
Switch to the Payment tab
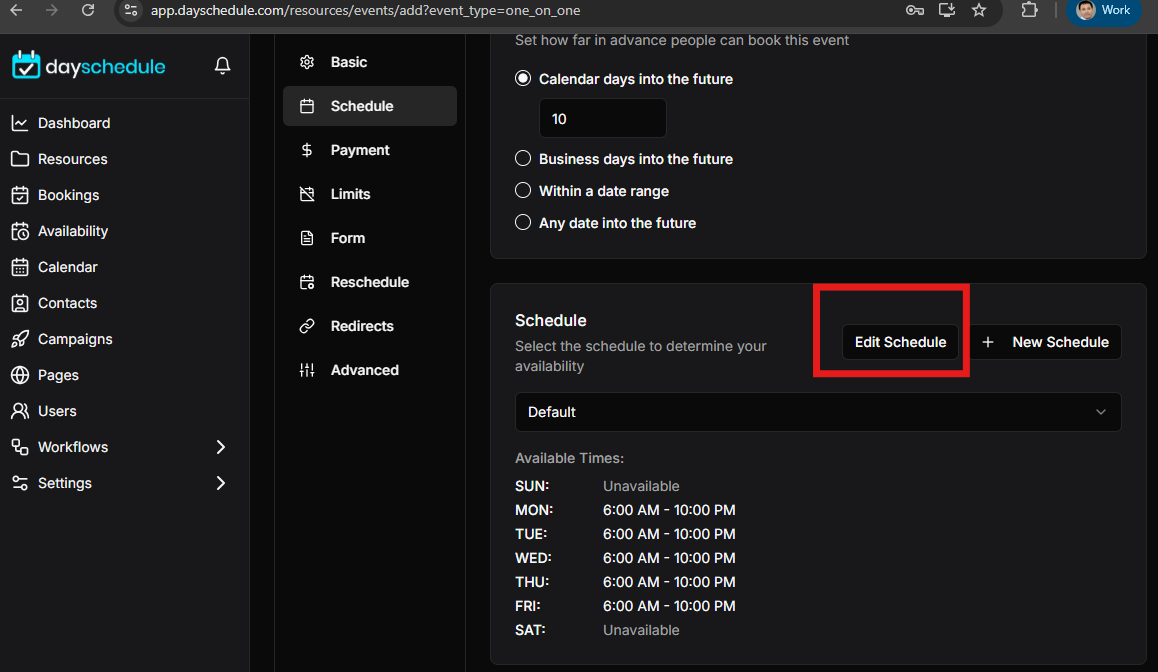(x=369, y=150)
